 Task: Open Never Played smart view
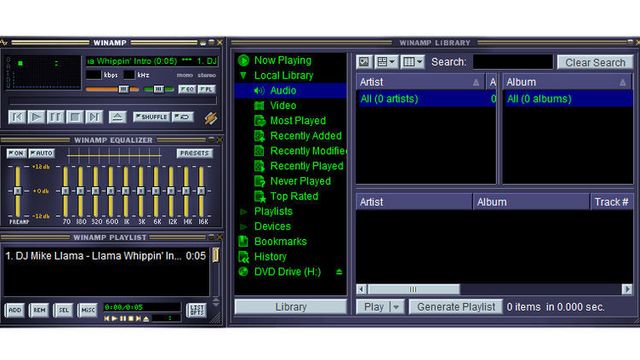(x=300, y=181)
